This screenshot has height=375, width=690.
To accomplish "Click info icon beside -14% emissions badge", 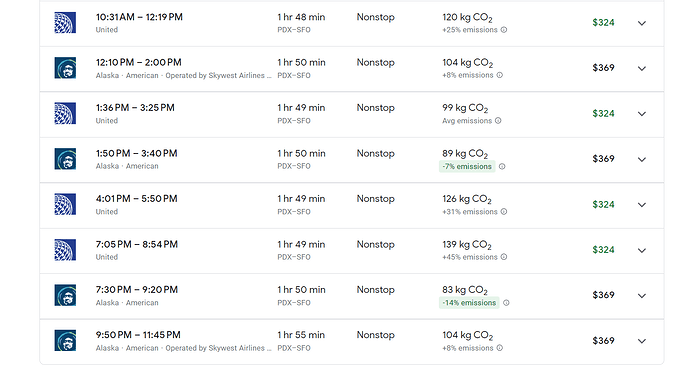I will 506,303.
